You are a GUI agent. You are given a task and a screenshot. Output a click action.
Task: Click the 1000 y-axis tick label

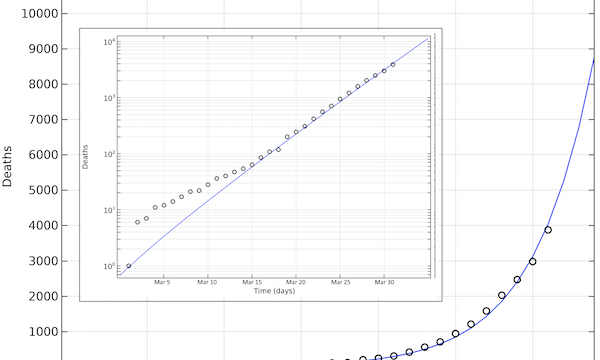43,332
